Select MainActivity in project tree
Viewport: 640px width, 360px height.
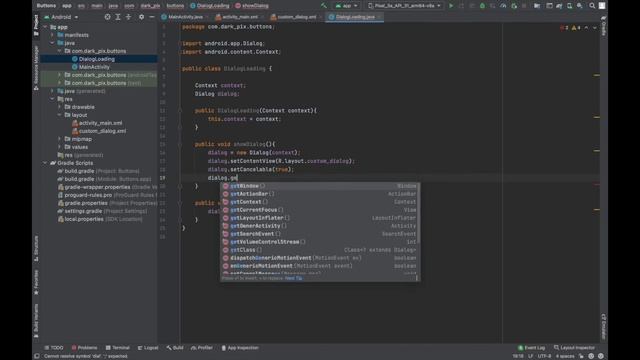94,67
